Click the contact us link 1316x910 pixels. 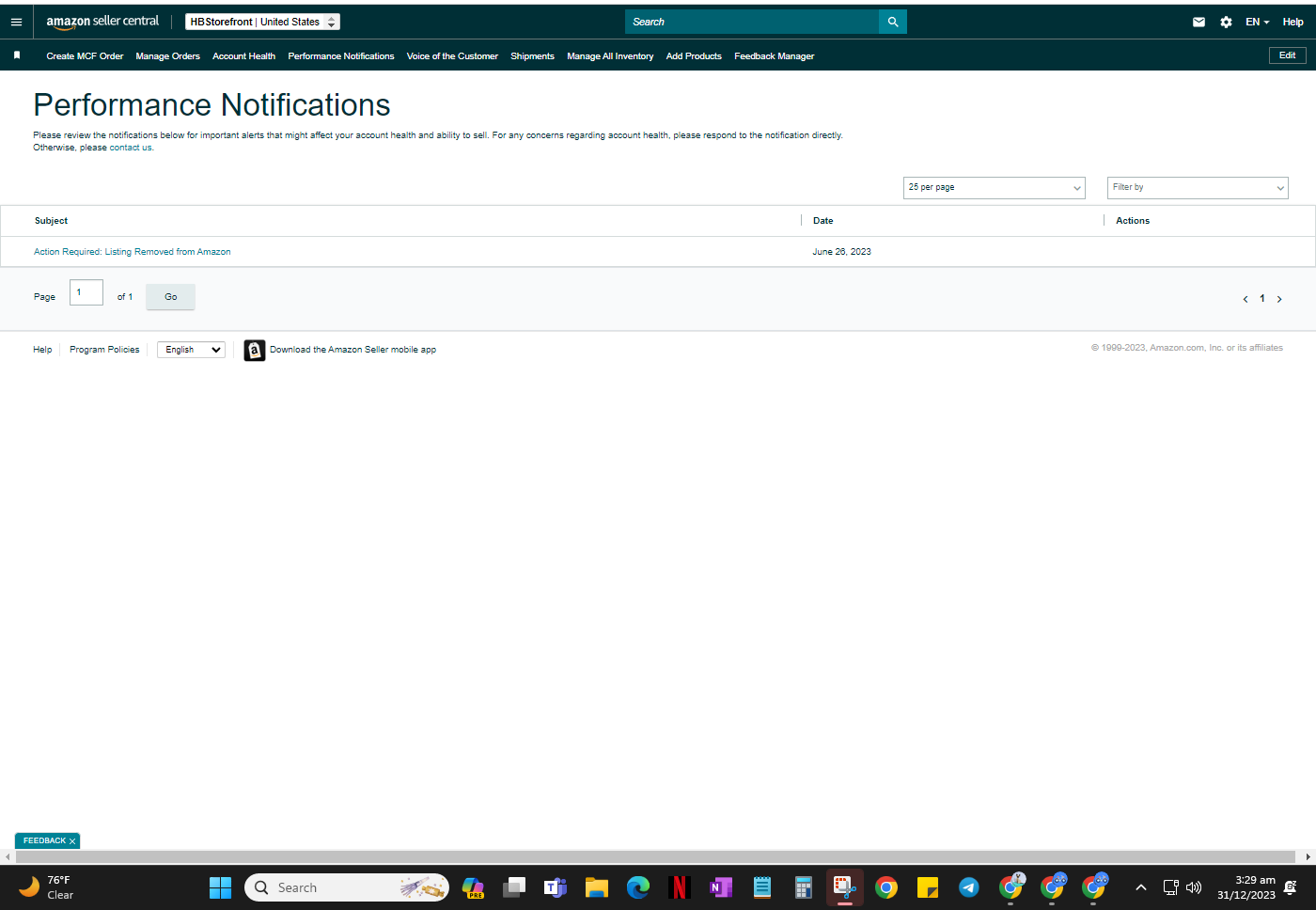(131, 148)
